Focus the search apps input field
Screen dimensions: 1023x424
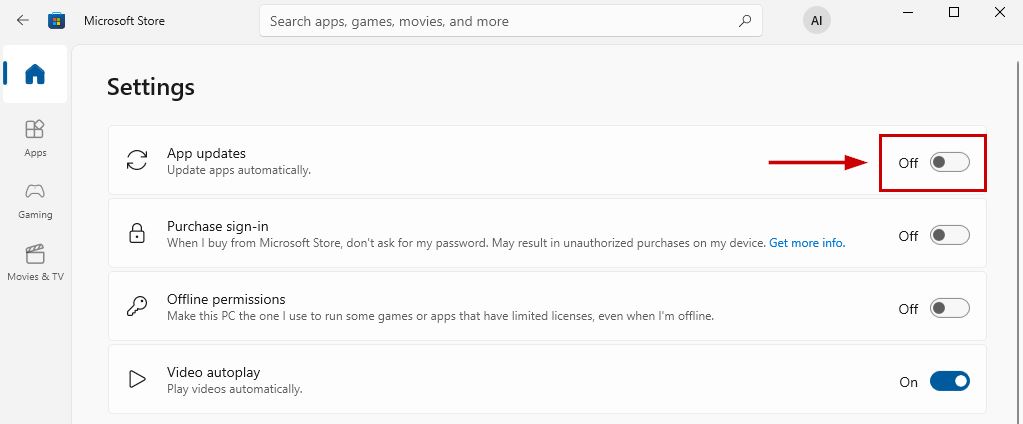pyautogui.click(x=500, y=20)
